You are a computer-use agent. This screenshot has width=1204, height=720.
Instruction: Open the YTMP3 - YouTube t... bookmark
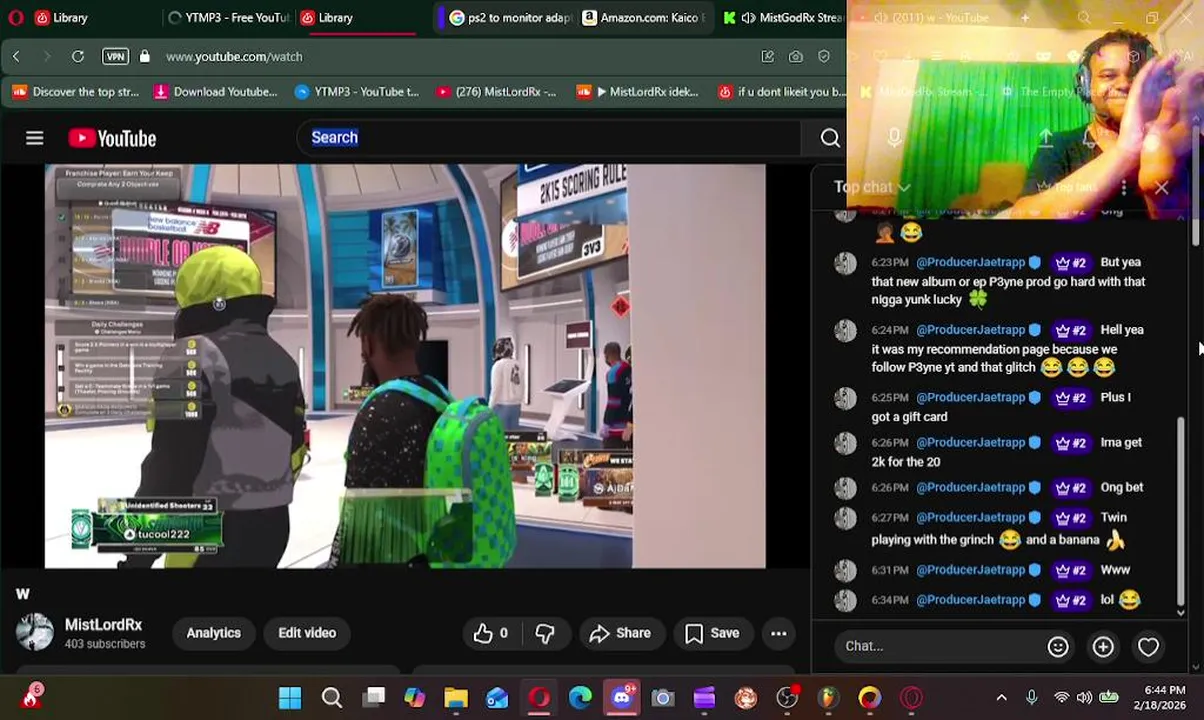pos(357,92)
